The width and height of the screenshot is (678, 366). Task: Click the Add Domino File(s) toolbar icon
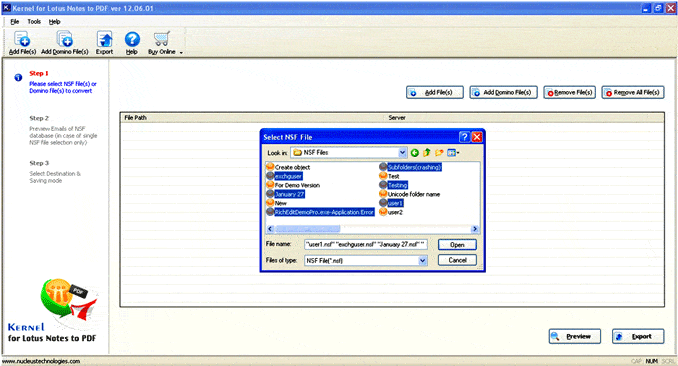point(65,43)
